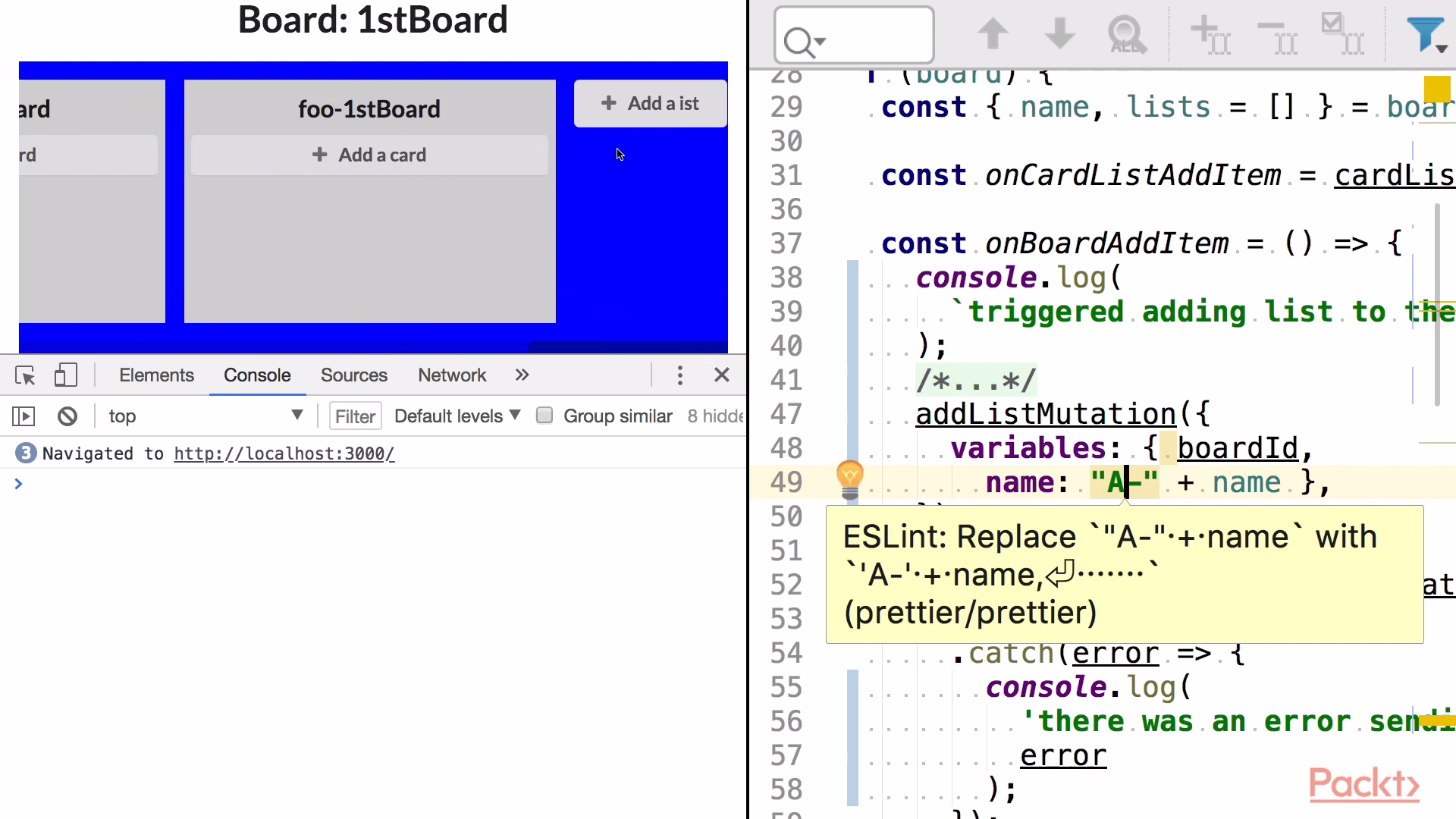Expand the Default levels dropdown

tap(454, 416)
